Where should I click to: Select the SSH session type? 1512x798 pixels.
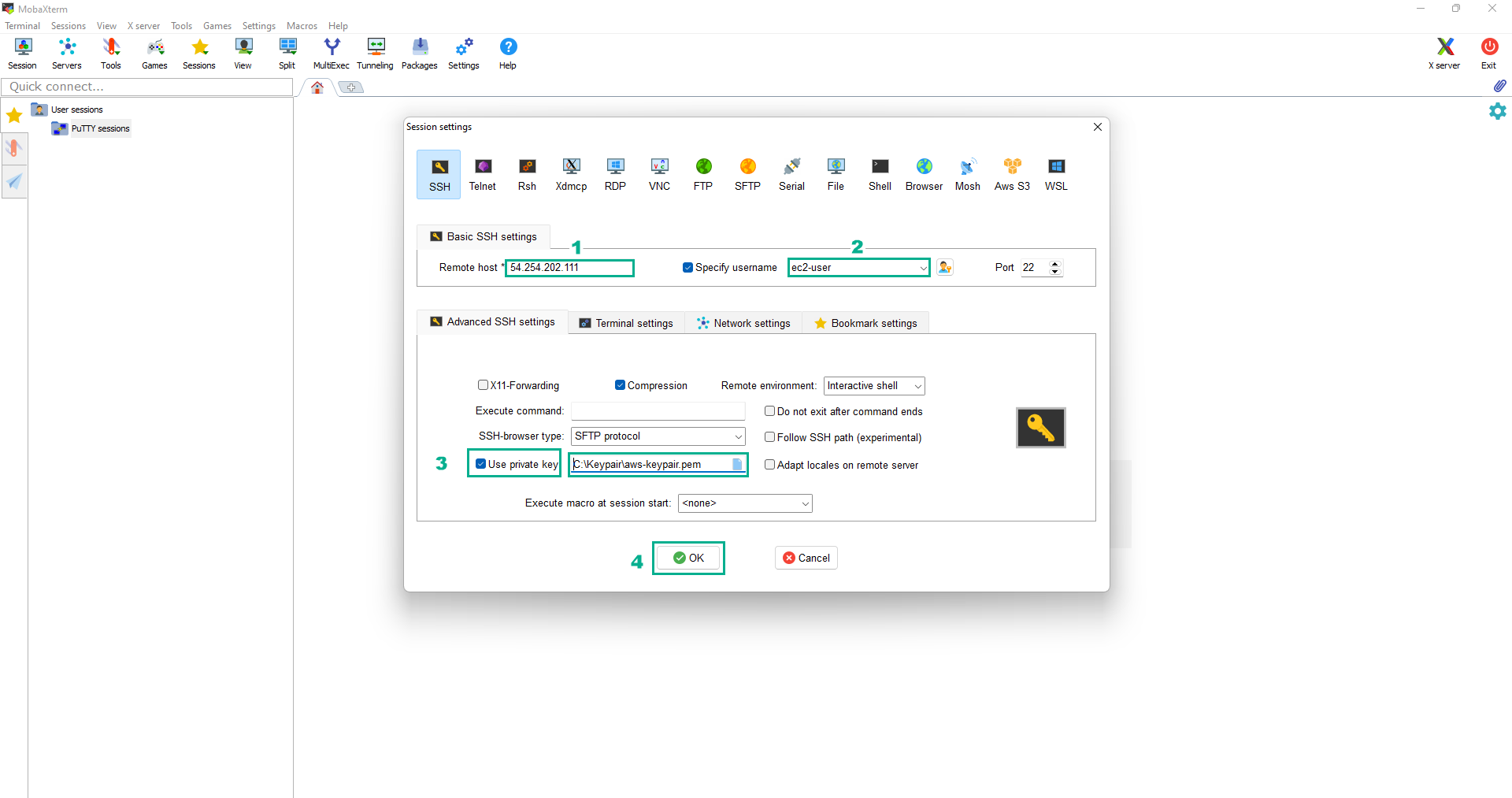click(439, 175)
